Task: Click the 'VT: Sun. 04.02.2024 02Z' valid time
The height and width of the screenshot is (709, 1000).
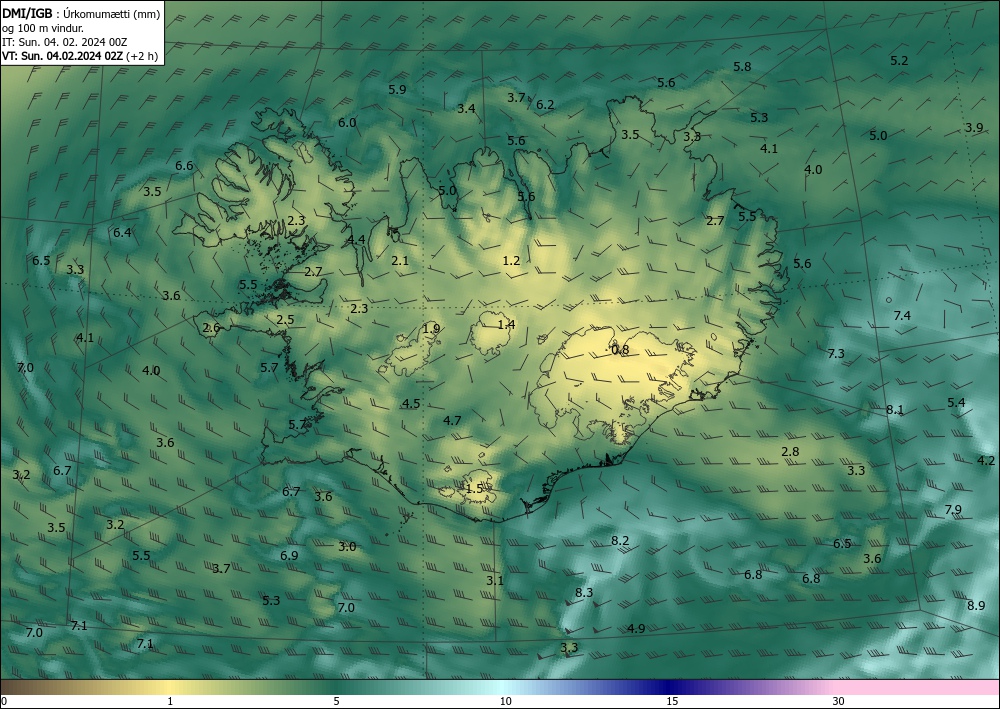Action: 62,56
